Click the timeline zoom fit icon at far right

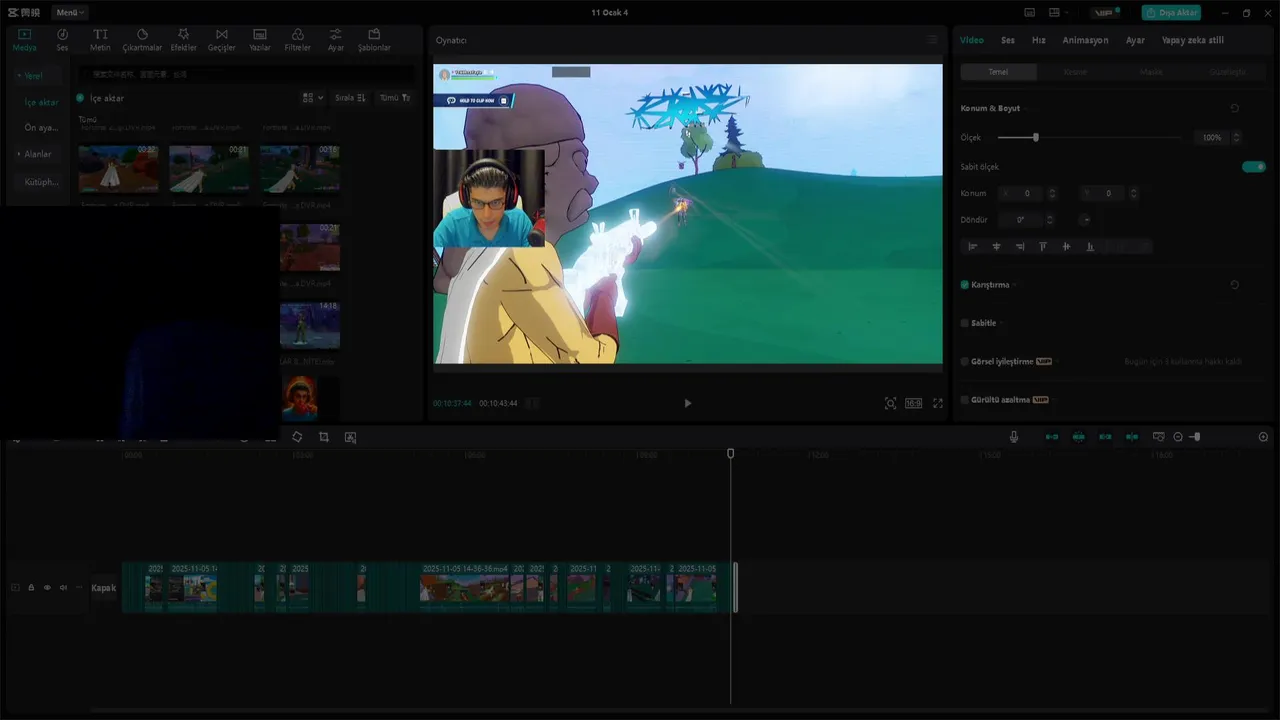pos(1263,437)
